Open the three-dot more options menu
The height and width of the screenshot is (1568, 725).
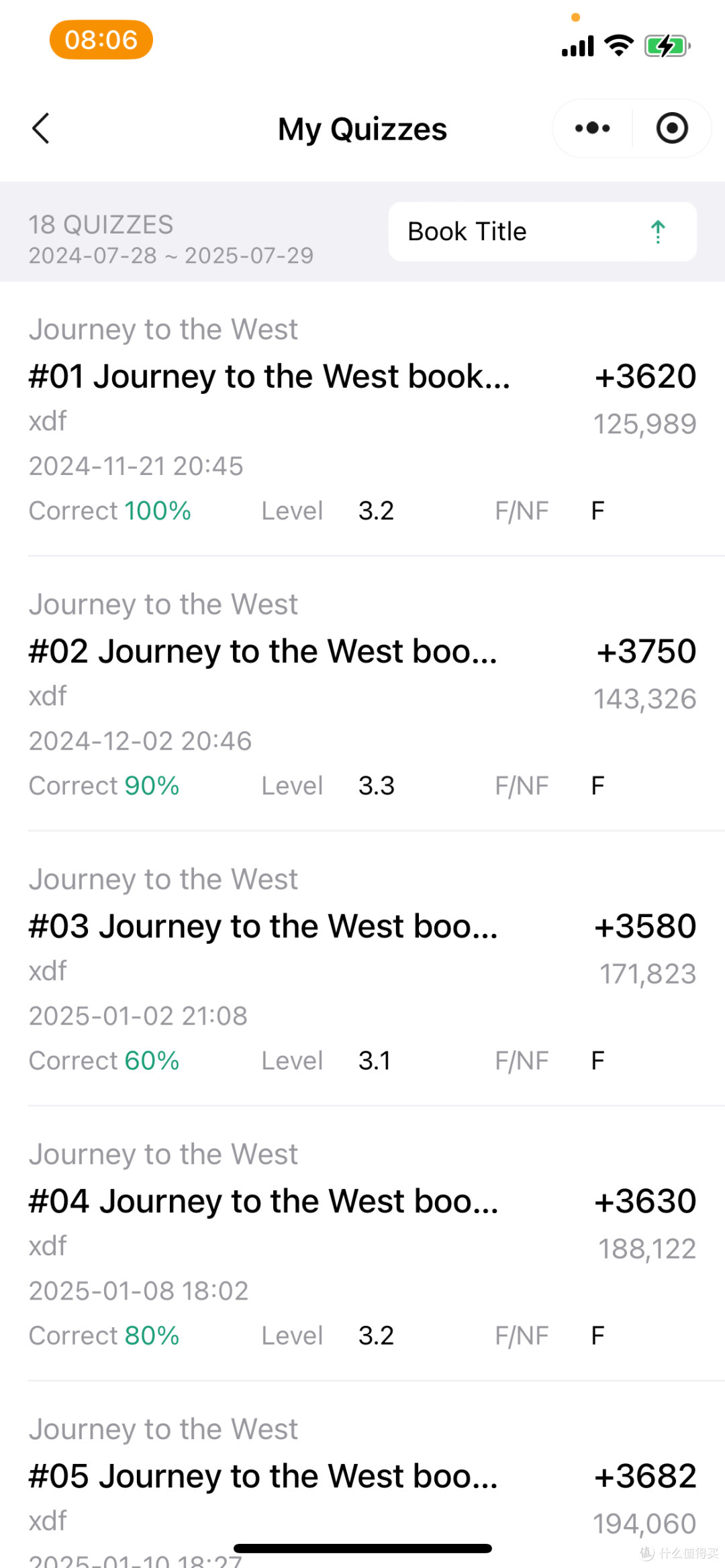(x=592, y=128)
